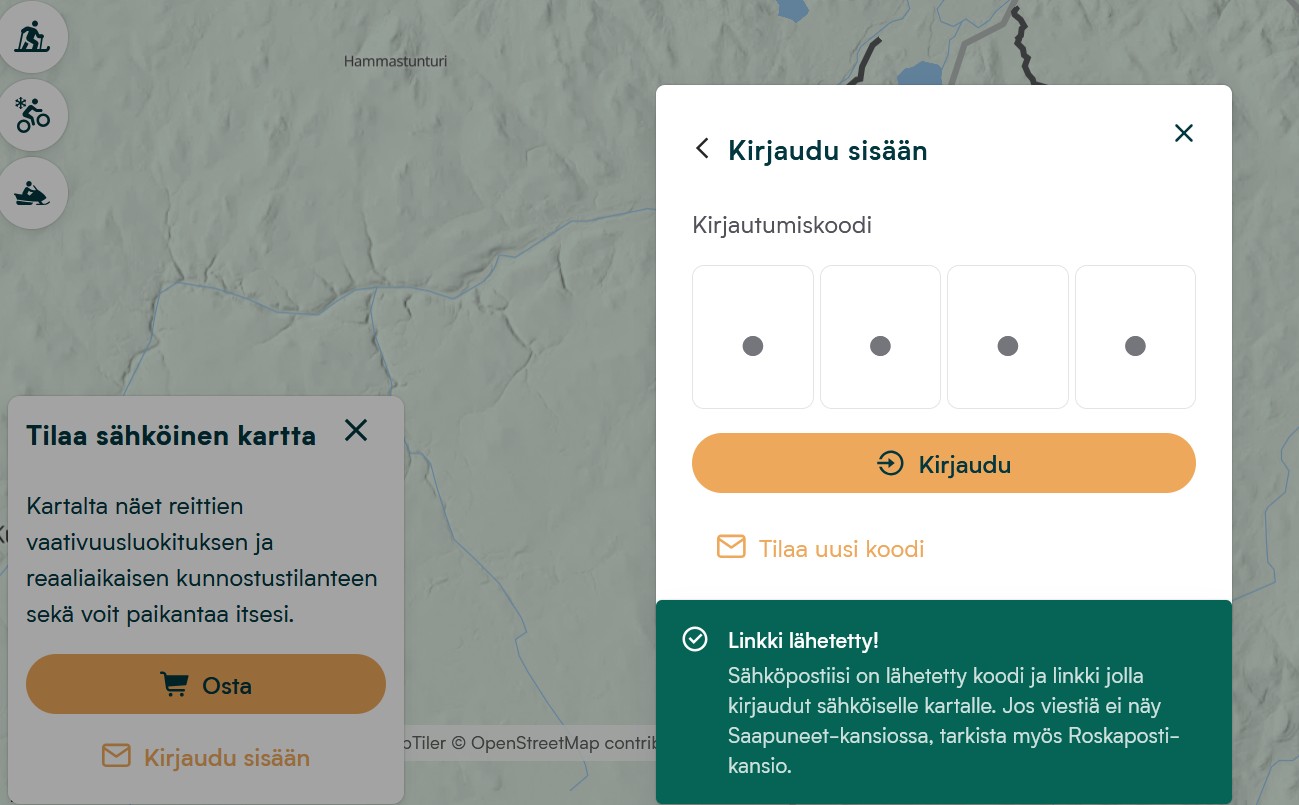Viewport: 1299px width, 805px height.
Task: Close the Kirjaudu sisään login dialog
Action: [x=1183, y=133]
